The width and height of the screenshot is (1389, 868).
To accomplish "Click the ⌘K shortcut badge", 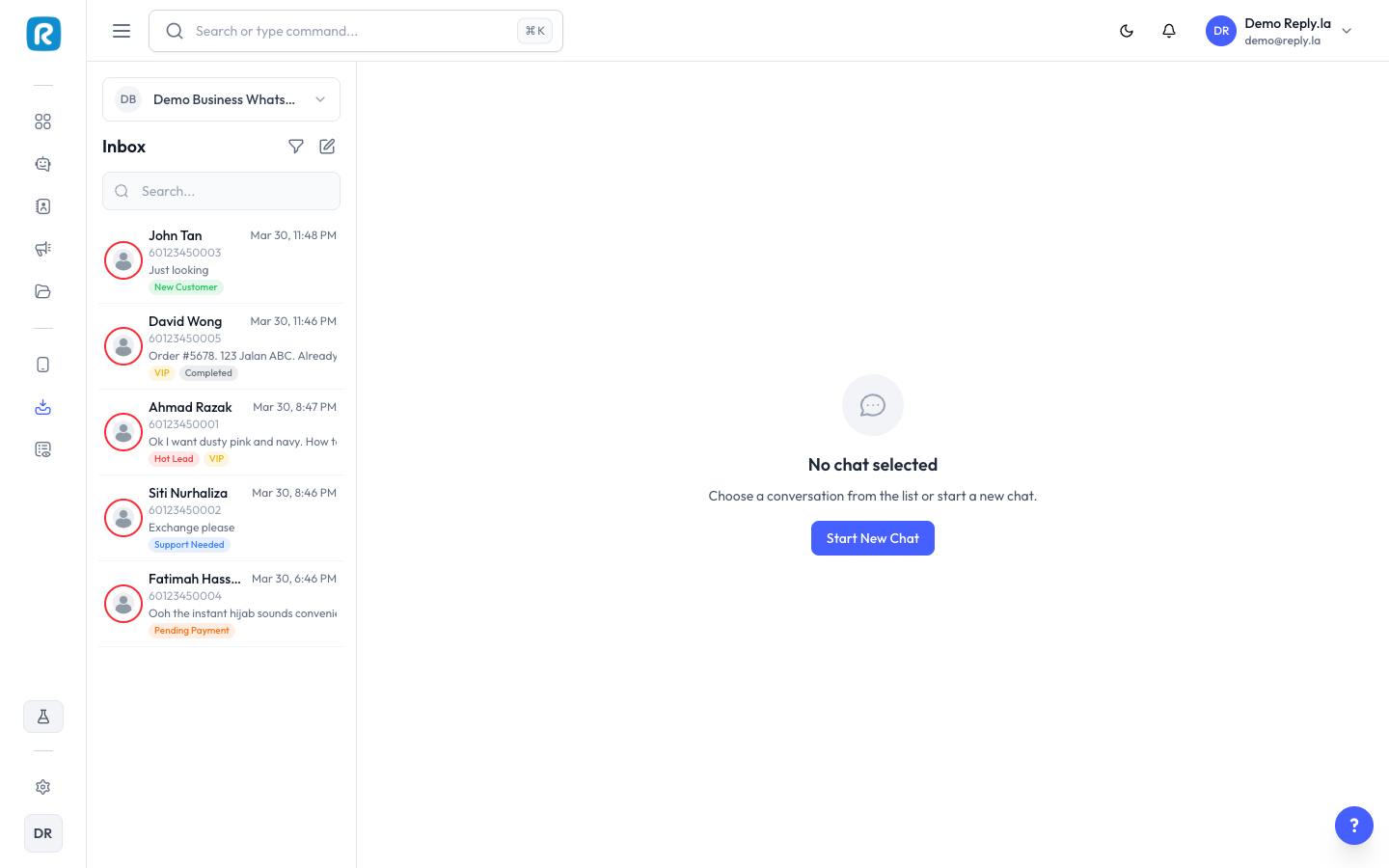I will [534, 31].
